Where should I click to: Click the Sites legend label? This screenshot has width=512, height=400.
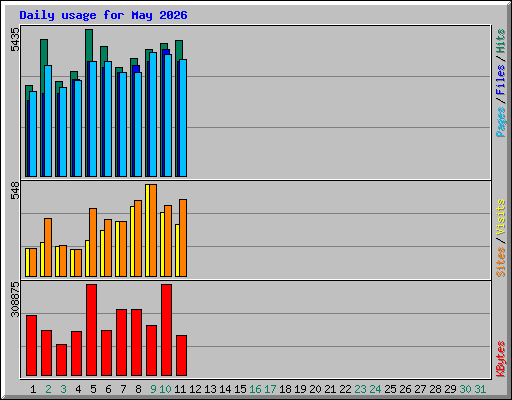pyautogui.click(x=501, y=262)
